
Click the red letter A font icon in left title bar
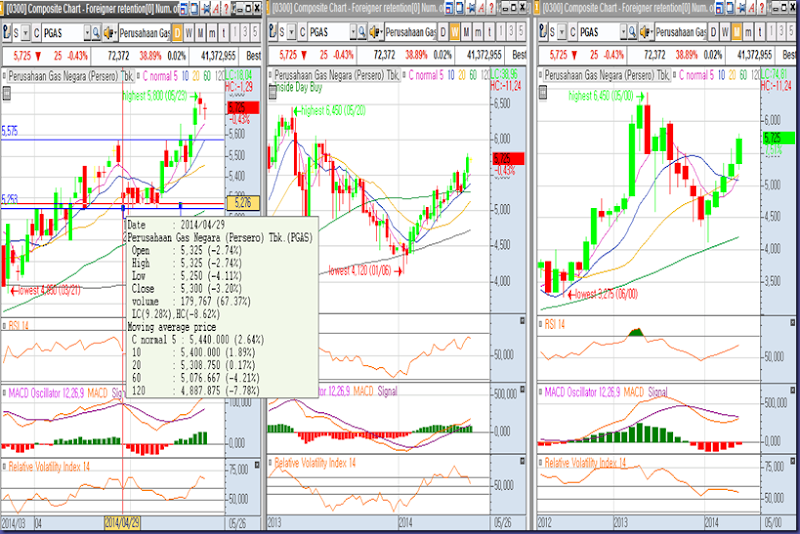[x=216, y=8]
